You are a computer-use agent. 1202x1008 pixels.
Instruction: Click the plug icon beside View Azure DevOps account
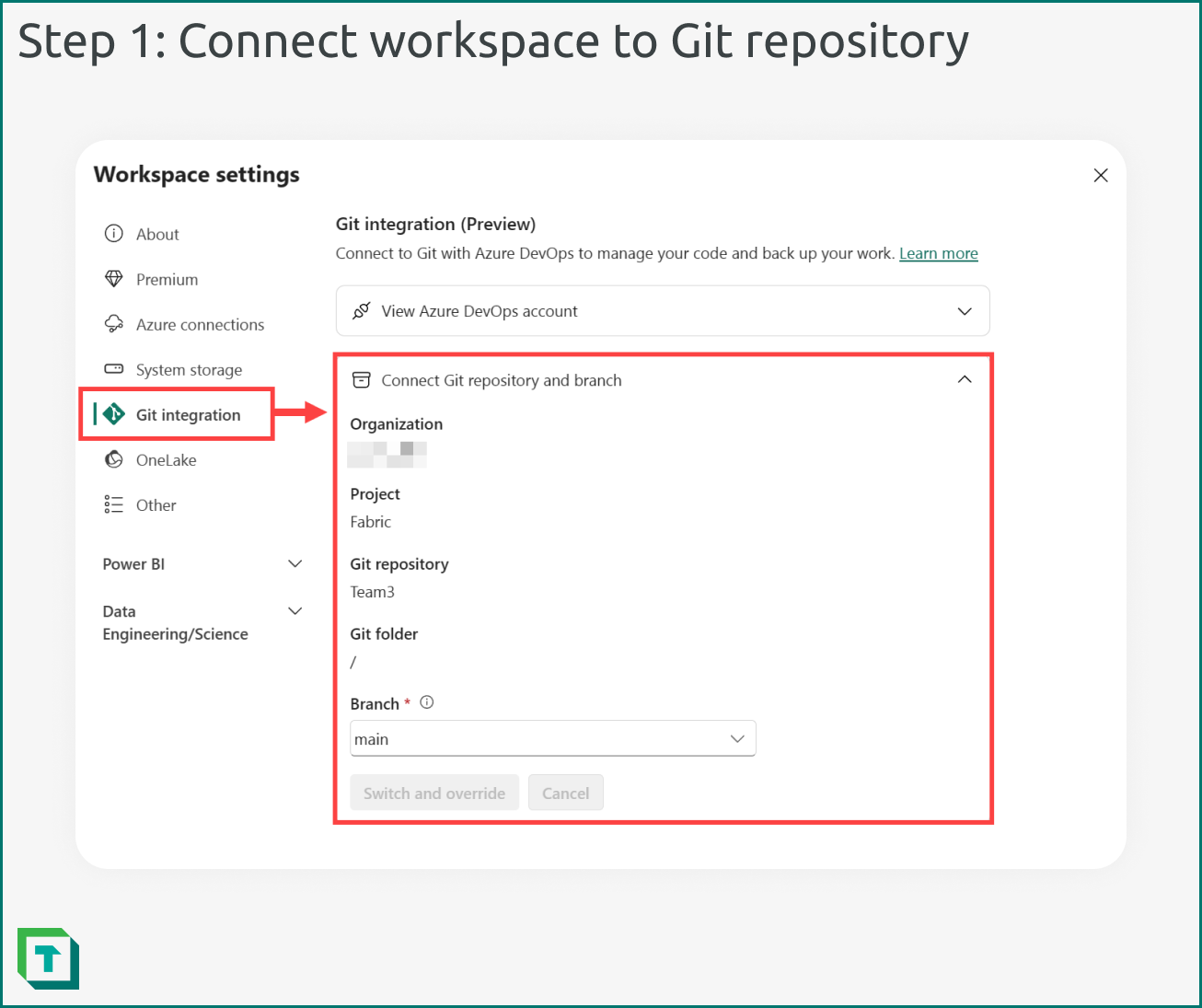(x=363, y=311)
